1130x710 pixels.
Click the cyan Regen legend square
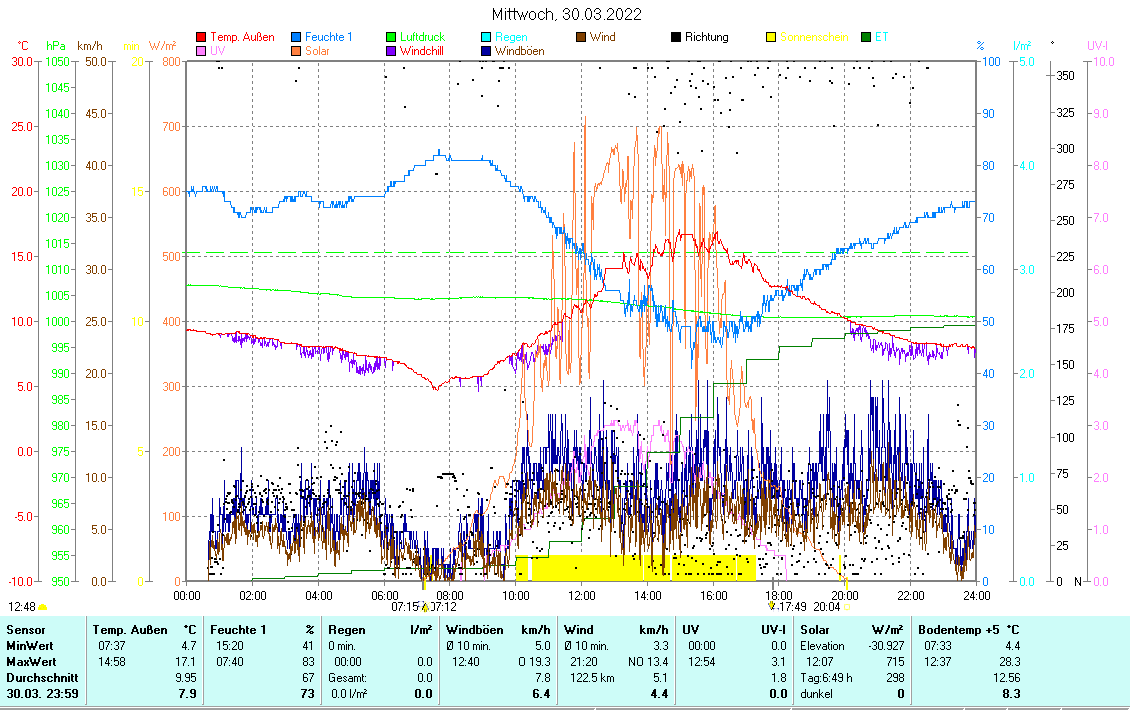click(x=487, y=37)
